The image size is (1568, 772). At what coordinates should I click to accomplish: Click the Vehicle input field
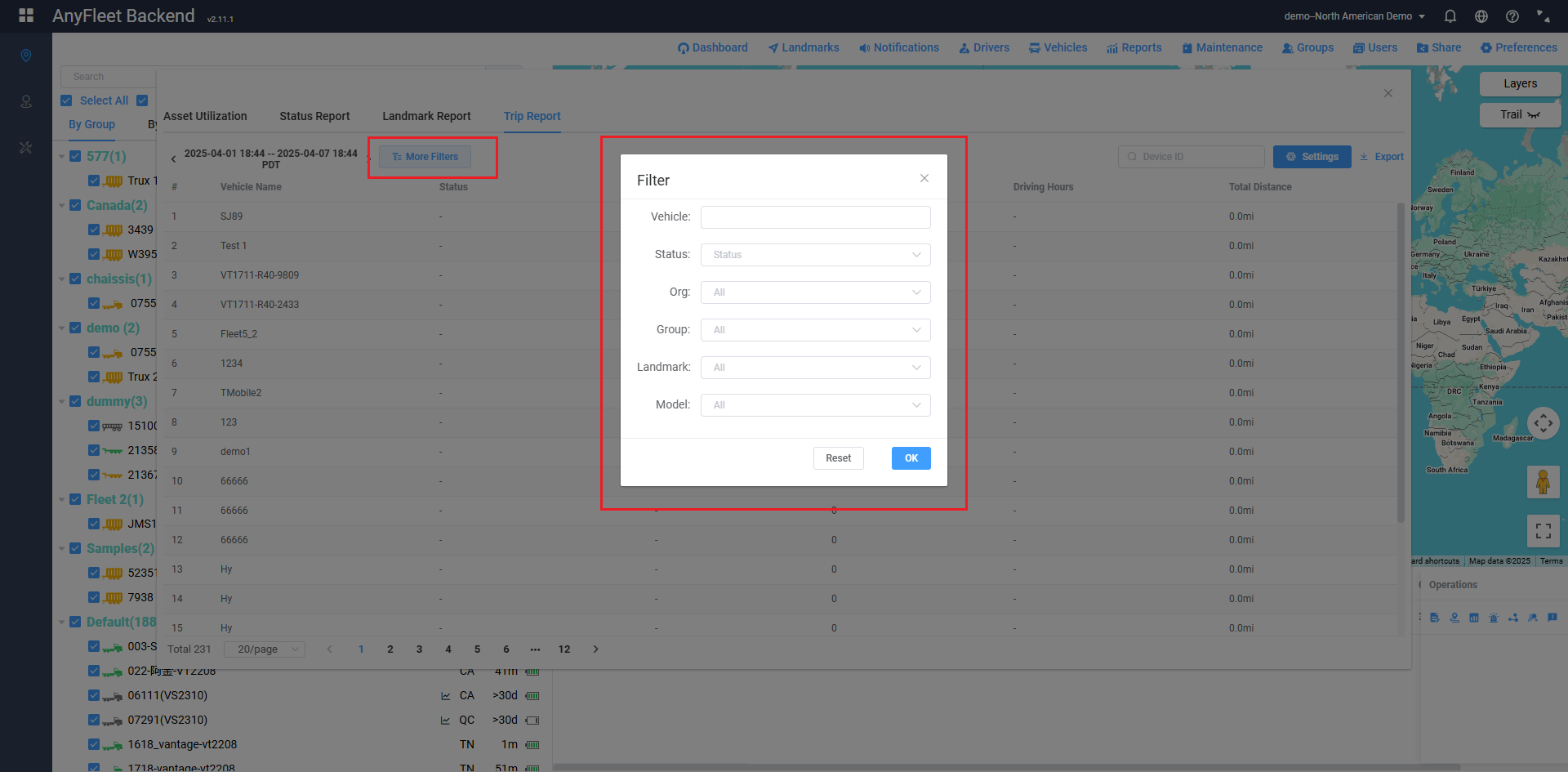pos(815,217)
